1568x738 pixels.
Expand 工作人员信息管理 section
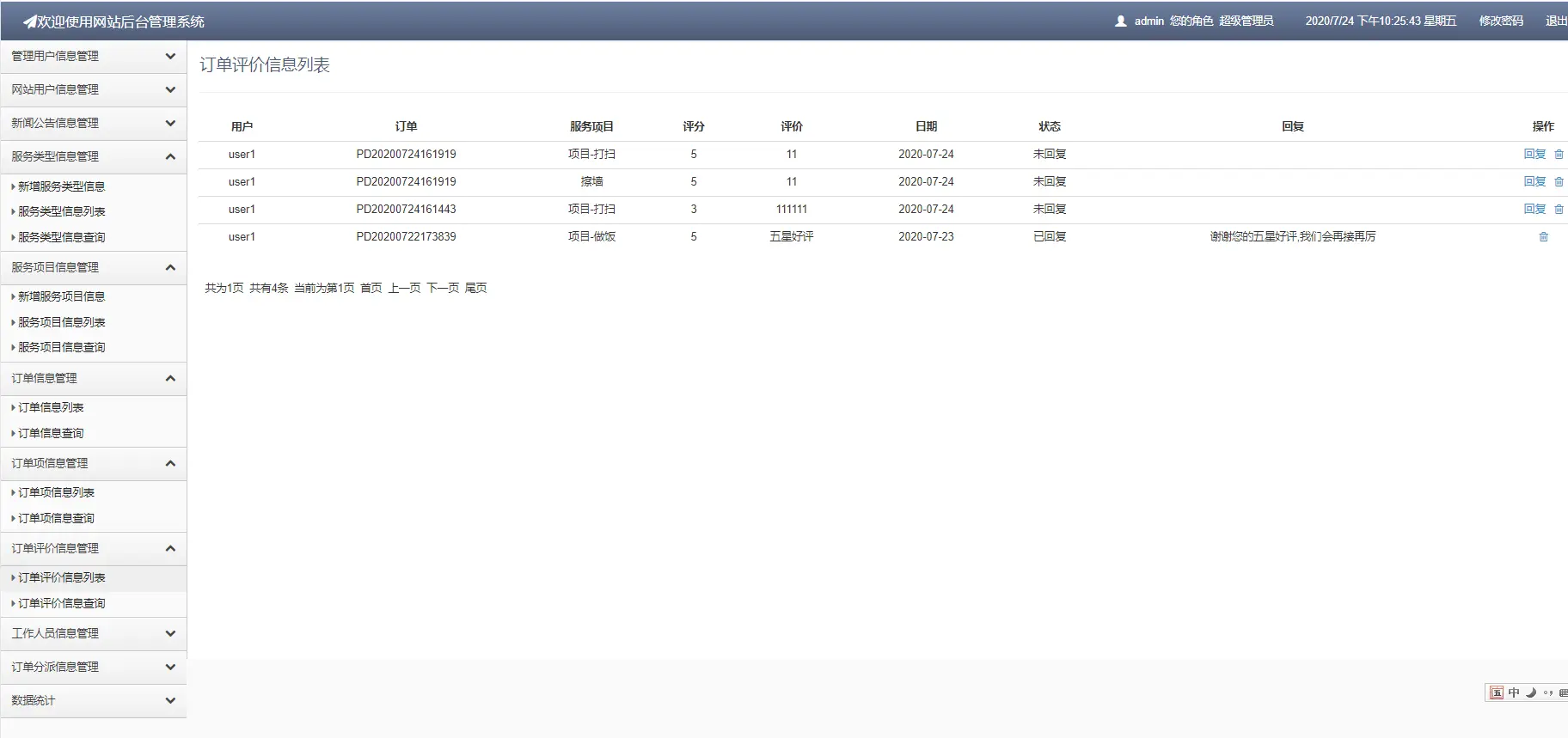point(94,634)
